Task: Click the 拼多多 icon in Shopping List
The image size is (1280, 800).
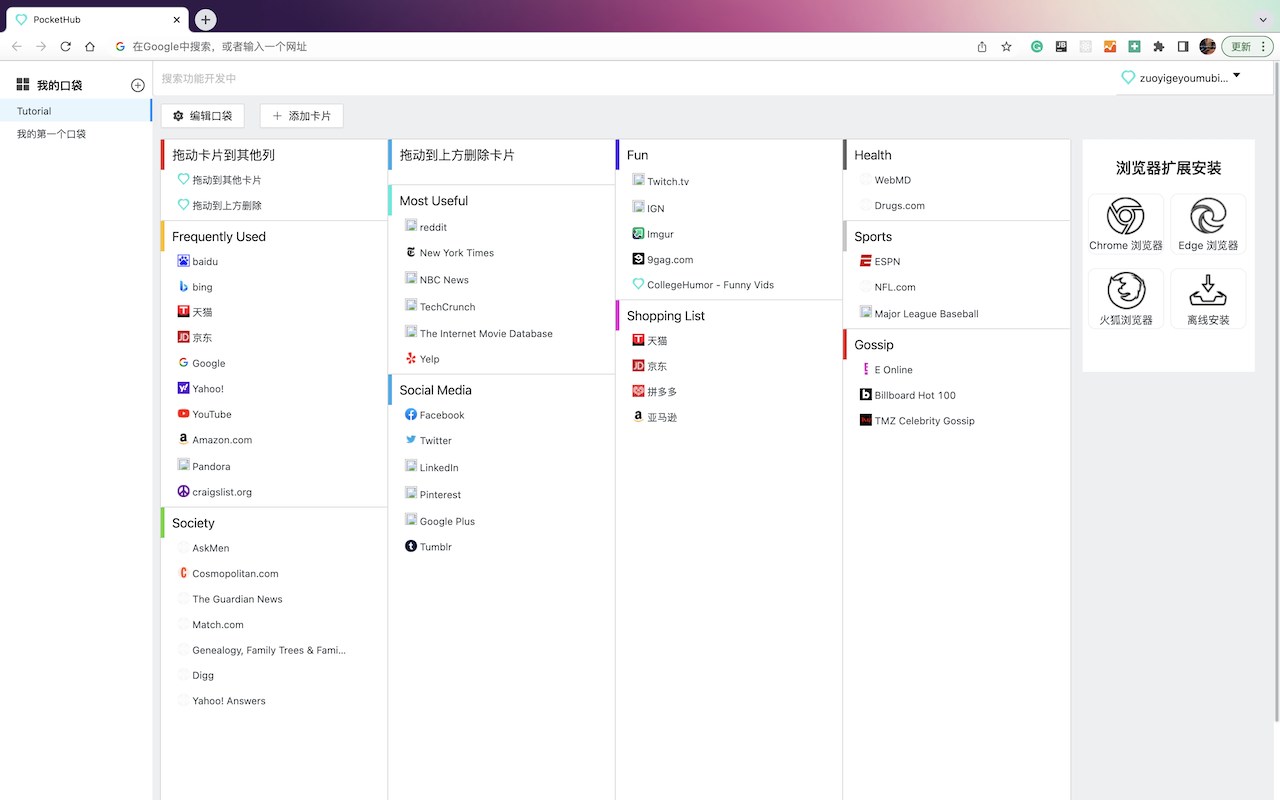Action: [x=638, y=391]
